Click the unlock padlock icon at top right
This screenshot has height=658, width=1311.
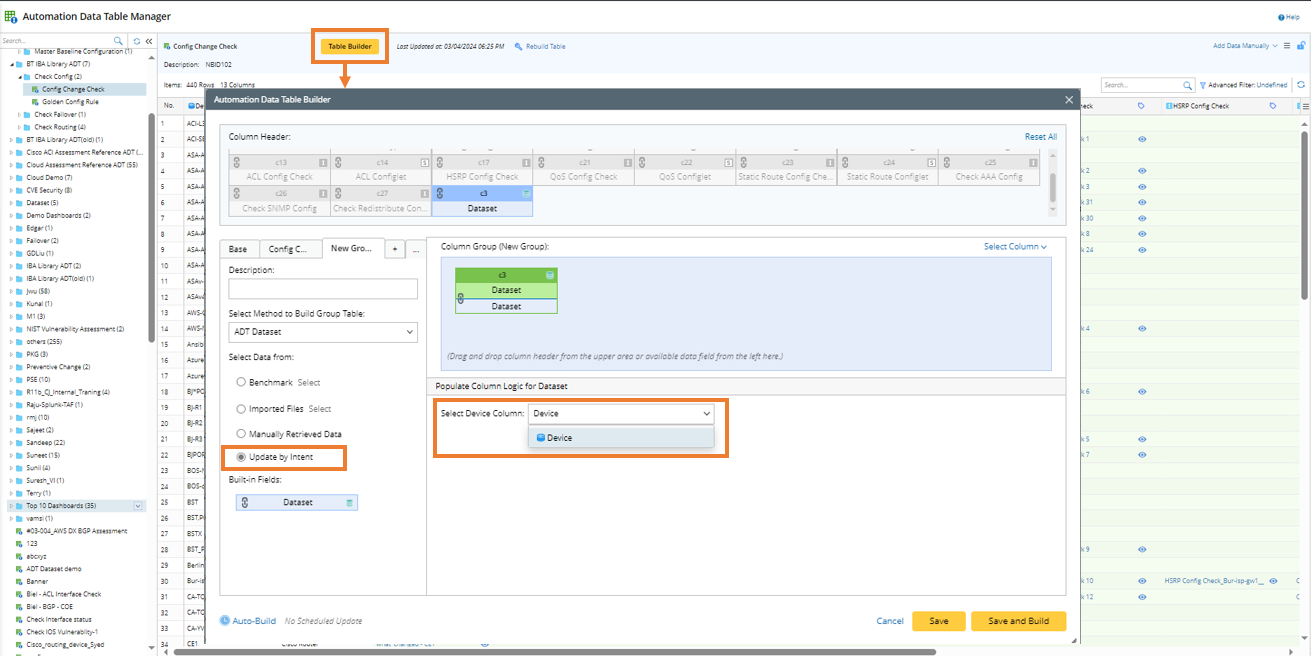pyautogui.click(x=1301, y=46)
